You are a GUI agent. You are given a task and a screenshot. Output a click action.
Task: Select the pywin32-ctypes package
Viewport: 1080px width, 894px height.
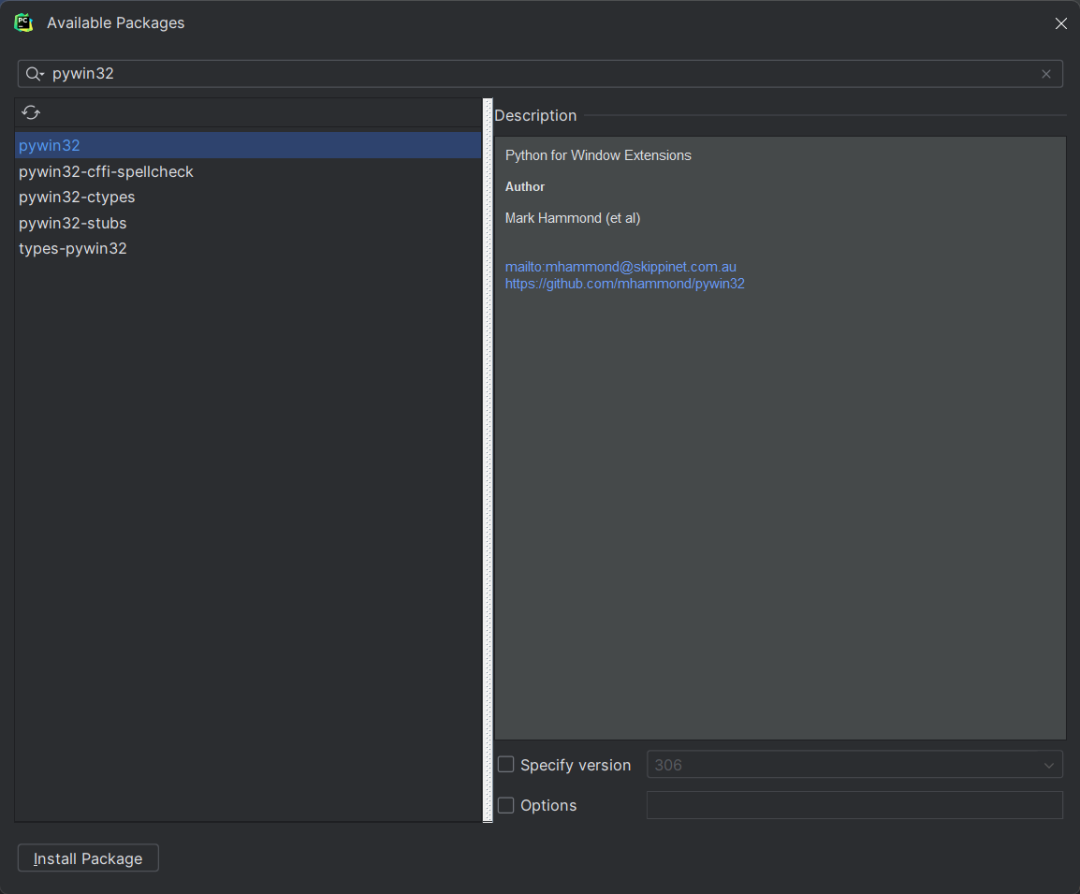click(248, 197)
